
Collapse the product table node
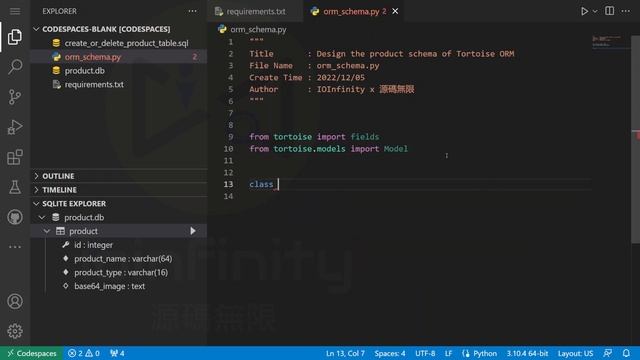point(47,231)
